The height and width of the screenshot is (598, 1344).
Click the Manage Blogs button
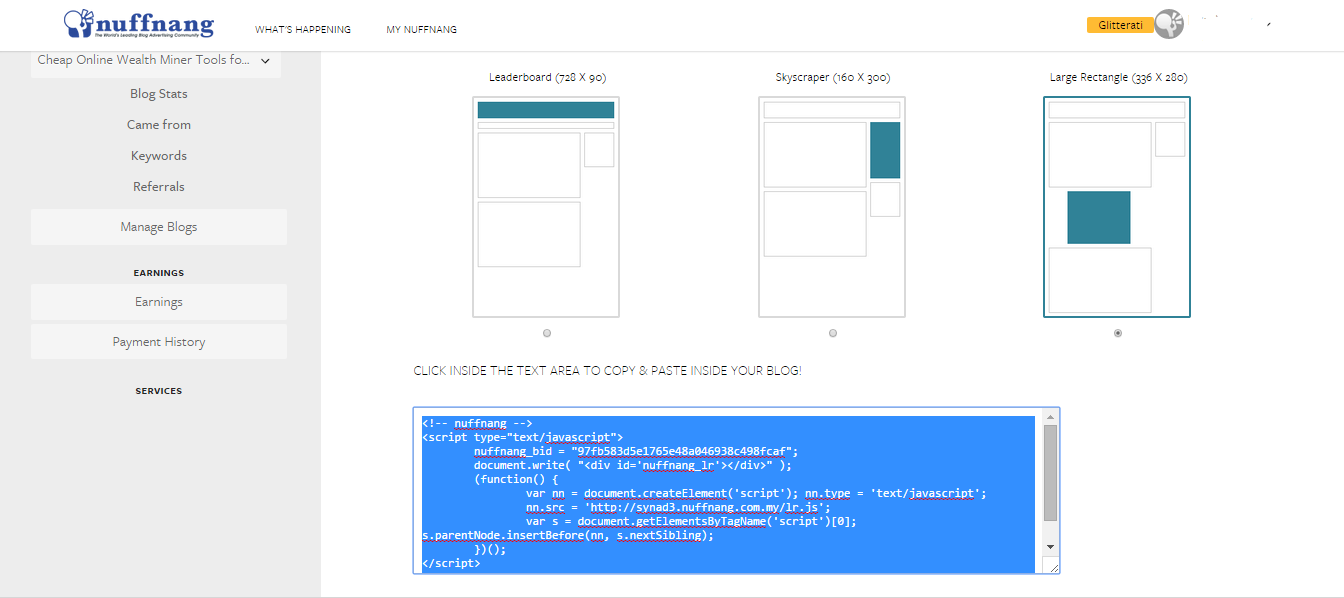tap(159, 227)
